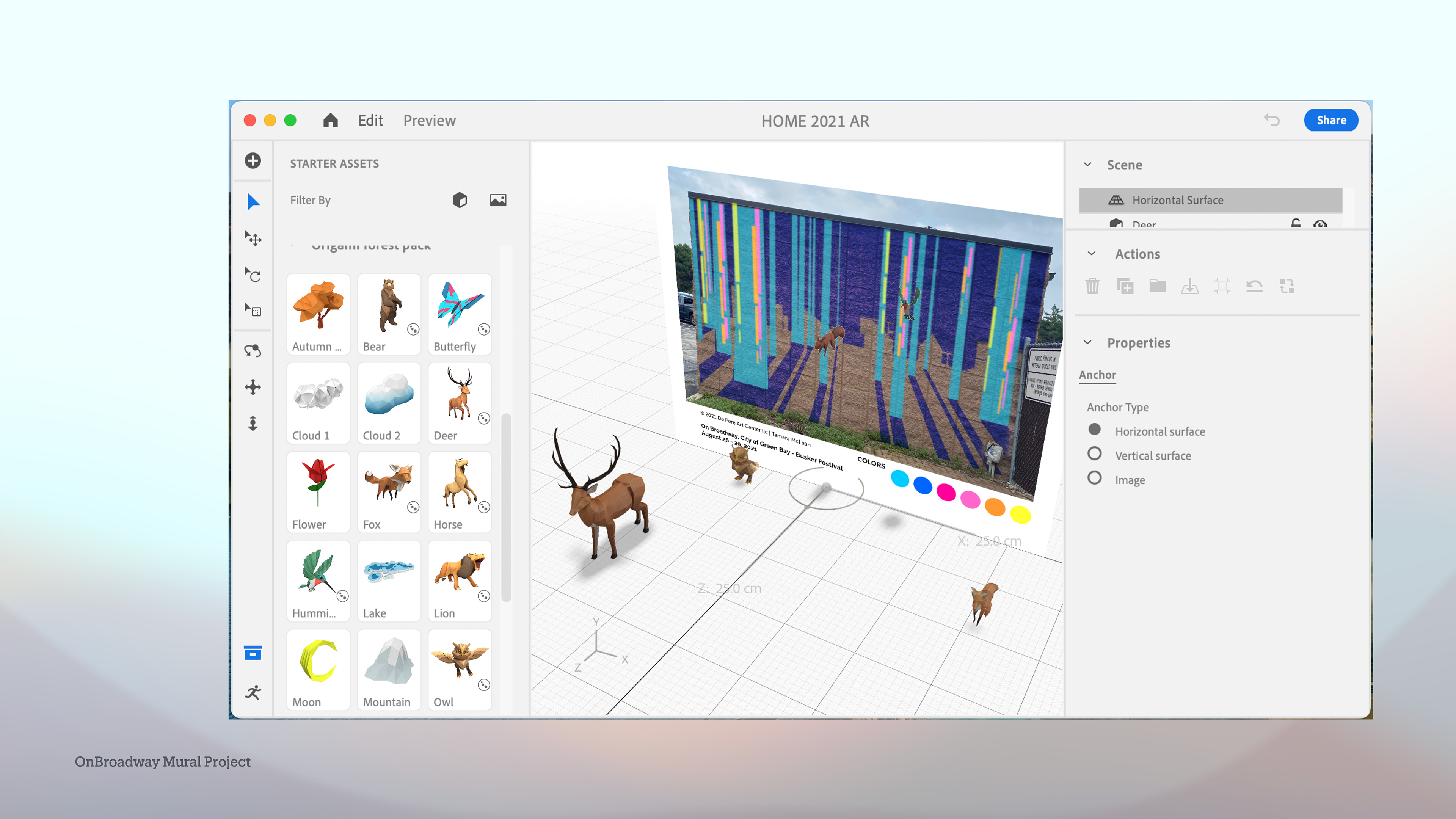Filter assets by images icon
This screenshot has width=1456, height=819.
coord(498,200)
